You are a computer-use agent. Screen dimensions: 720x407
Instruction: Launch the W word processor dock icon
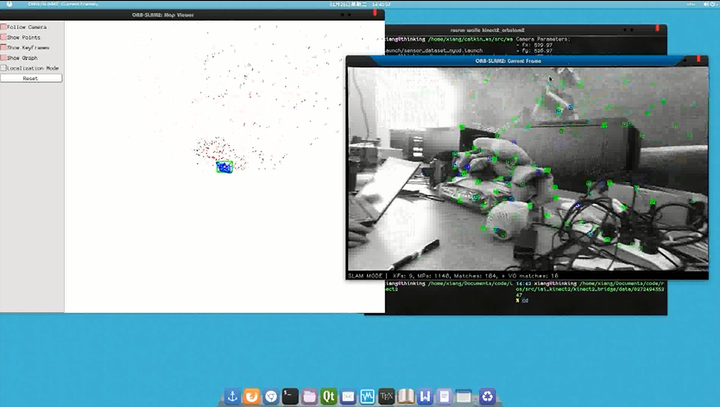click(425, 396)
